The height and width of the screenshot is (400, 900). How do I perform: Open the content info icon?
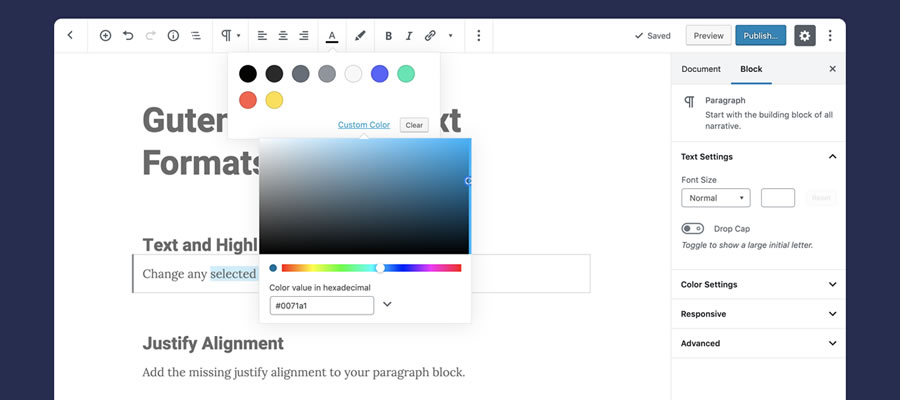point(173,35)
